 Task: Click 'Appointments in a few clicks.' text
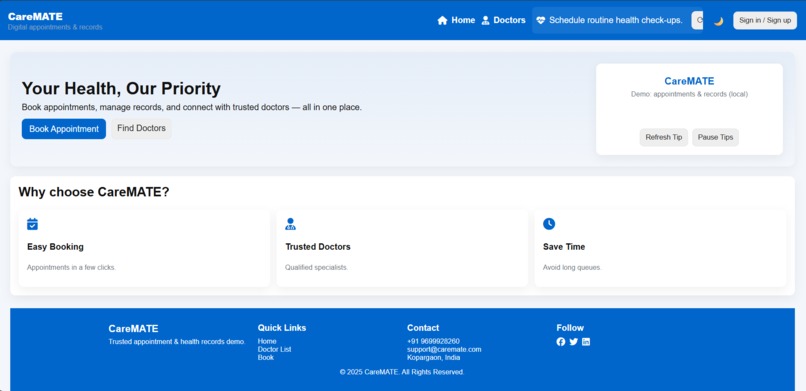[71, 268]
